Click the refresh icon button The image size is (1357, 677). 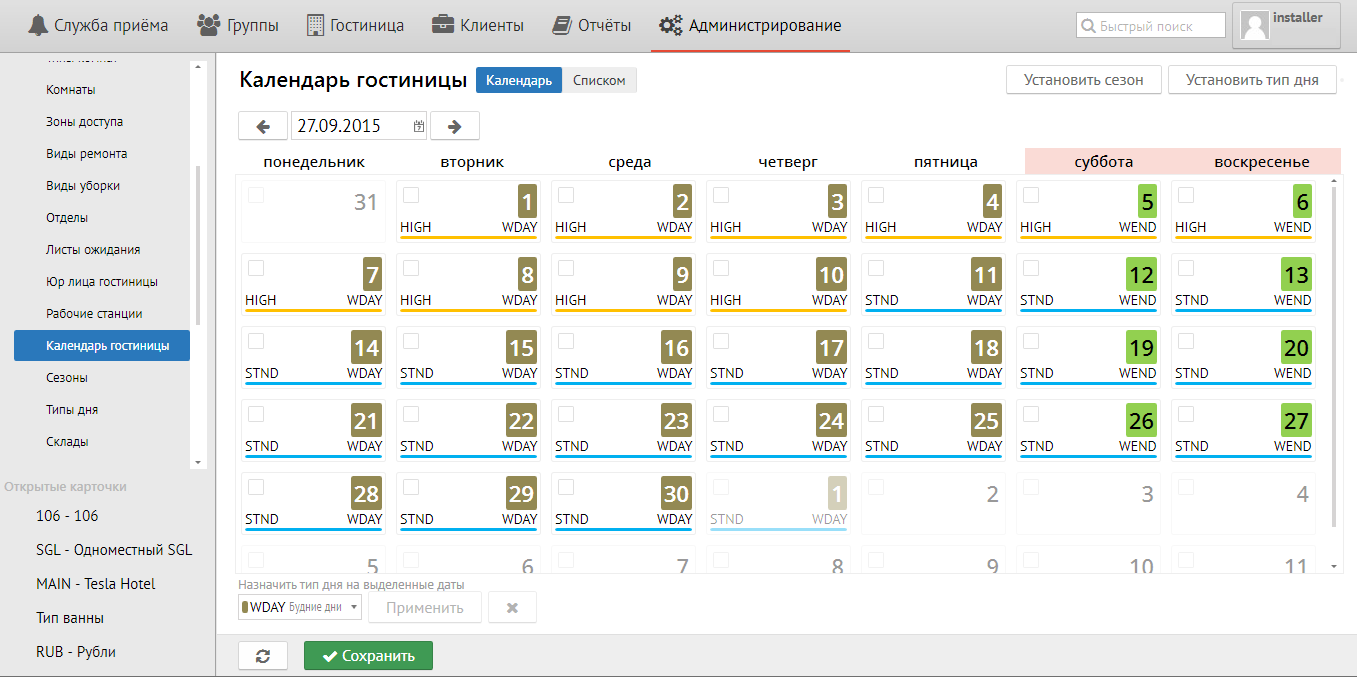click(x=263, y=656)
